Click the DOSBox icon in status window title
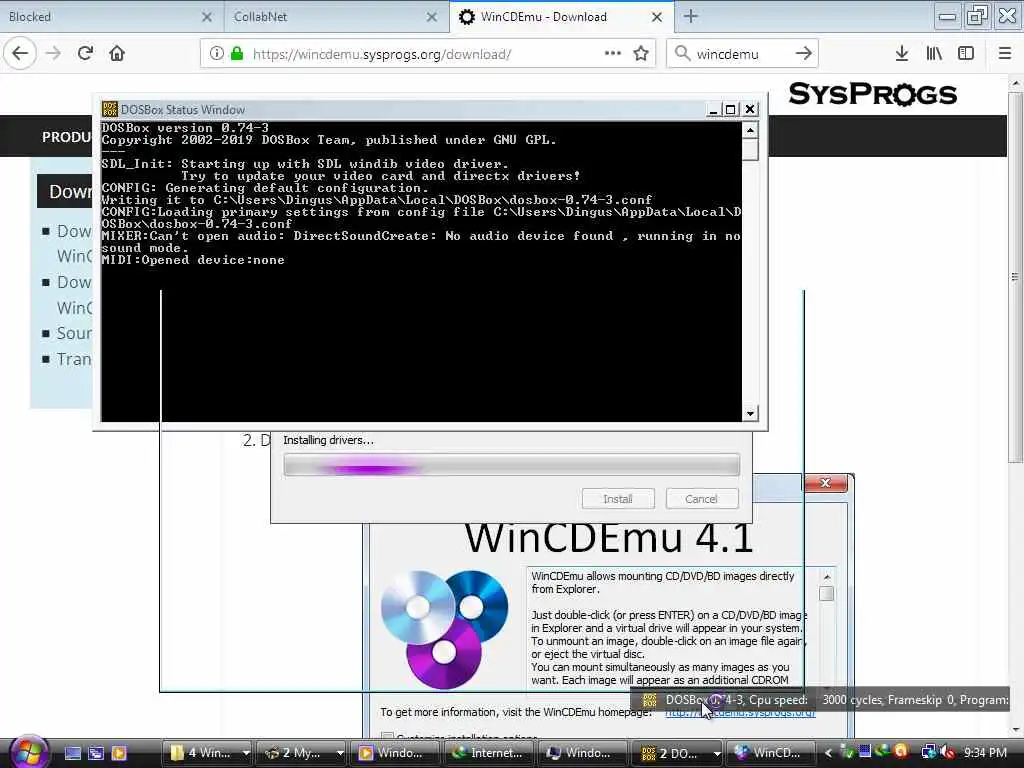1024x768 pixels. 109,109
